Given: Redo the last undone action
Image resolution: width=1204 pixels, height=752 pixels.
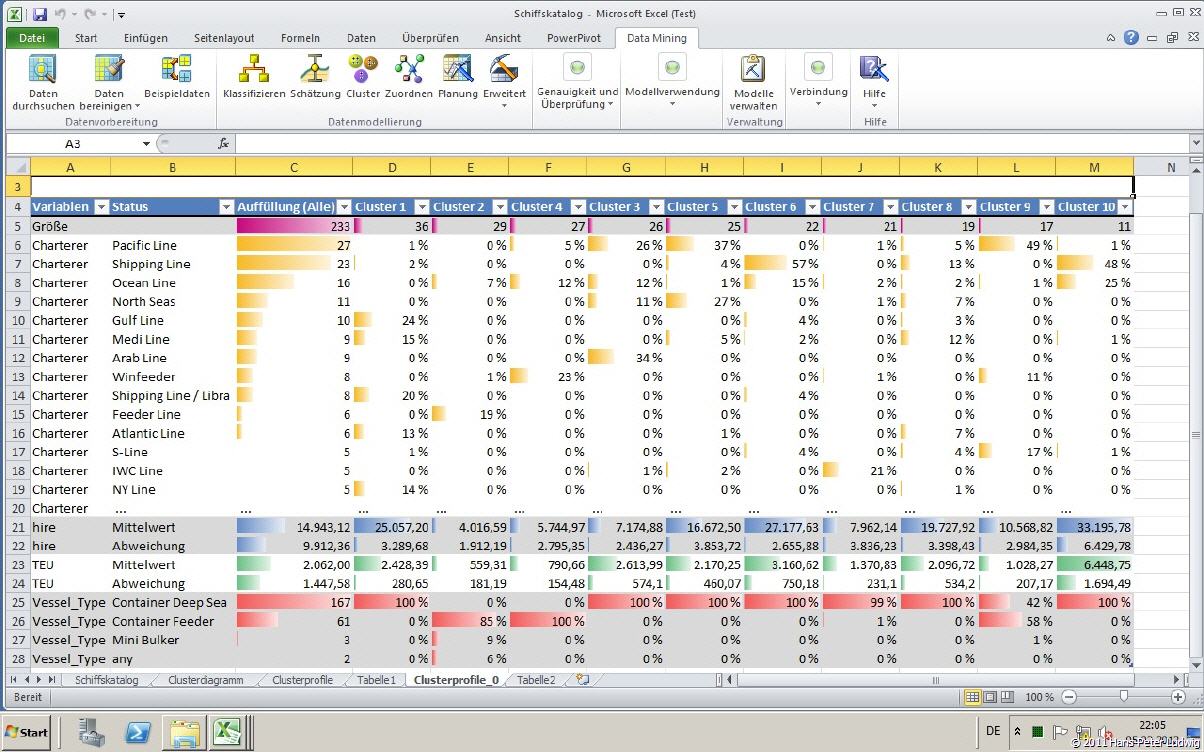Looking at the screenshot, I should [x=90, y=15].
